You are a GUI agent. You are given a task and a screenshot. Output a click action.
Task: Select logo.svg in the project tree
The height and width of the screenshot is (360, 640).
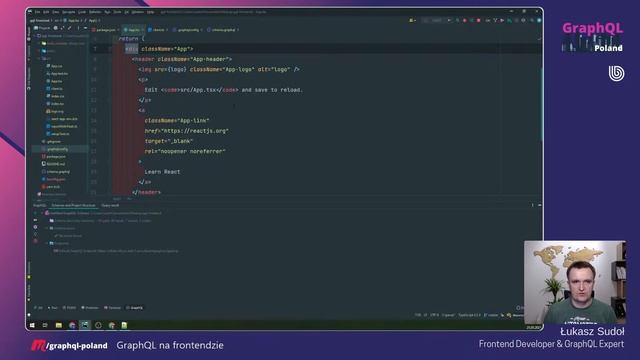55,111
